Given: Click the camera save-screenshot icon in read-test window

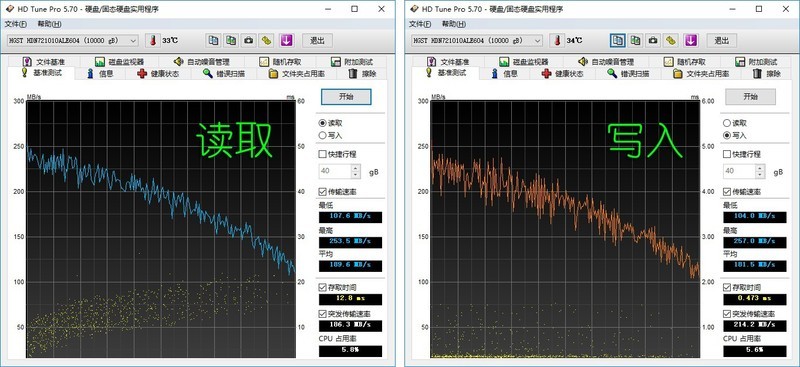Looking at the screenshot, I should (248, 40).
